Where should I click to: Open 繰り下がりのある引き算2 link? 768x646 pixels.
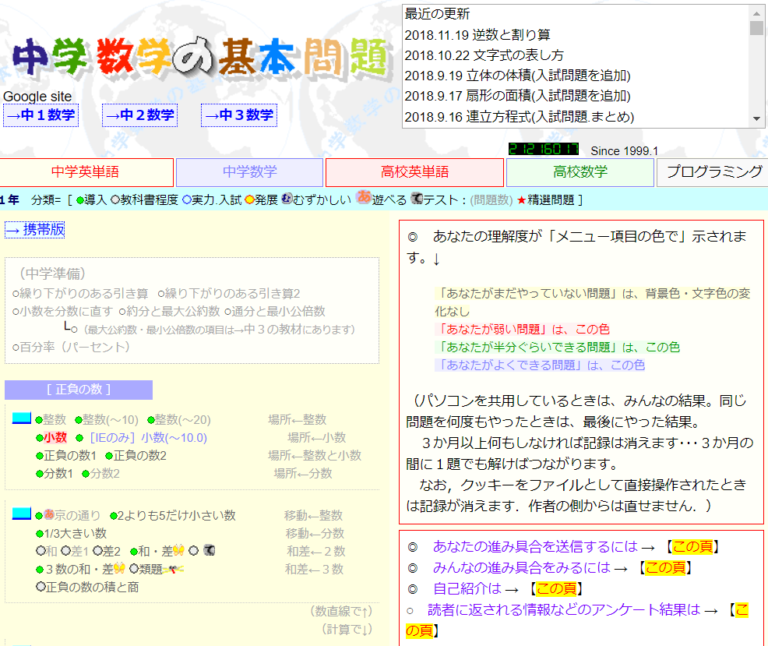[233, 293]
